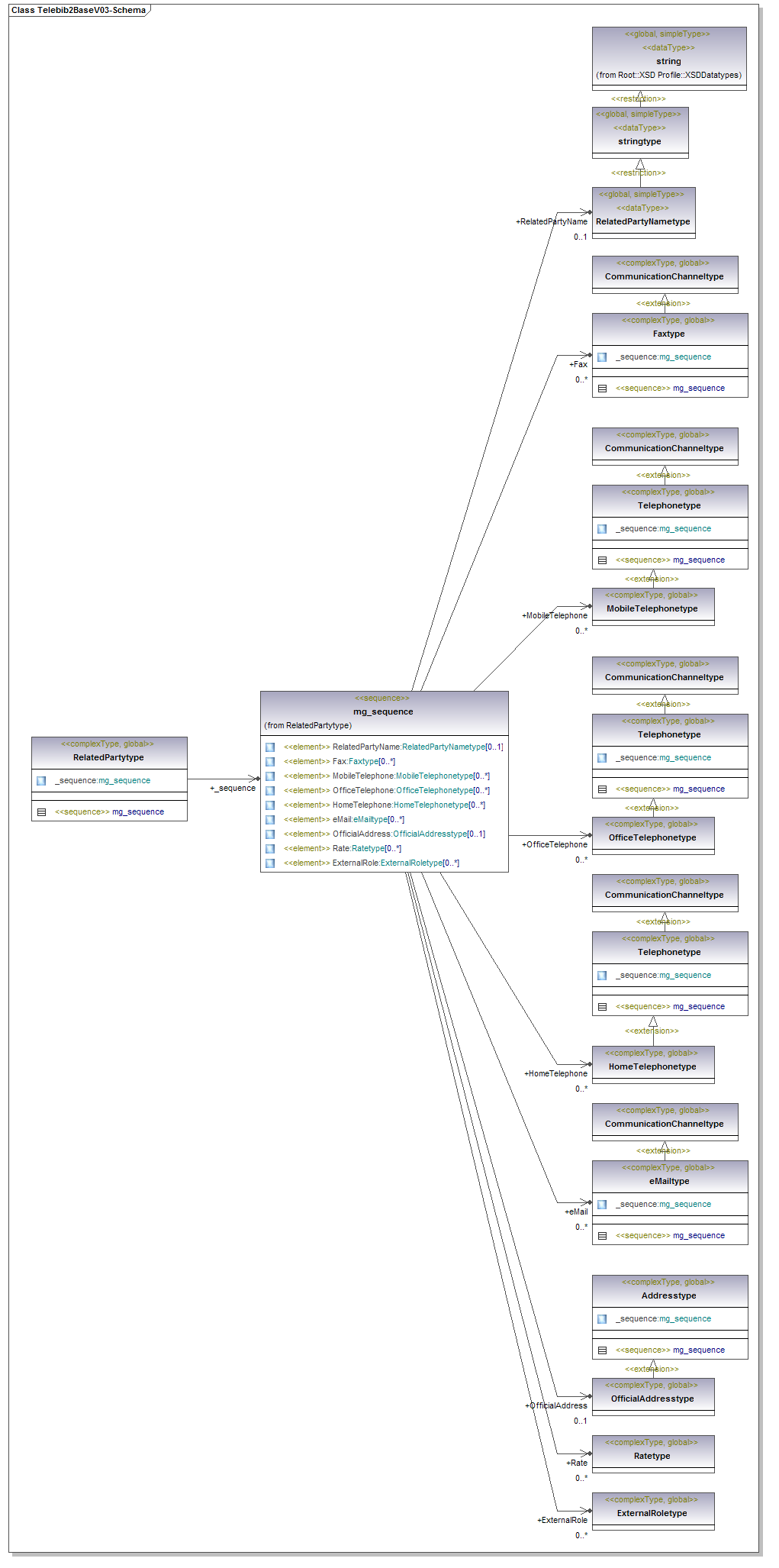Click the icon beside the eMail:eMailtype element
Viewport: 779px width, 1568px height.
click(270, 820)
